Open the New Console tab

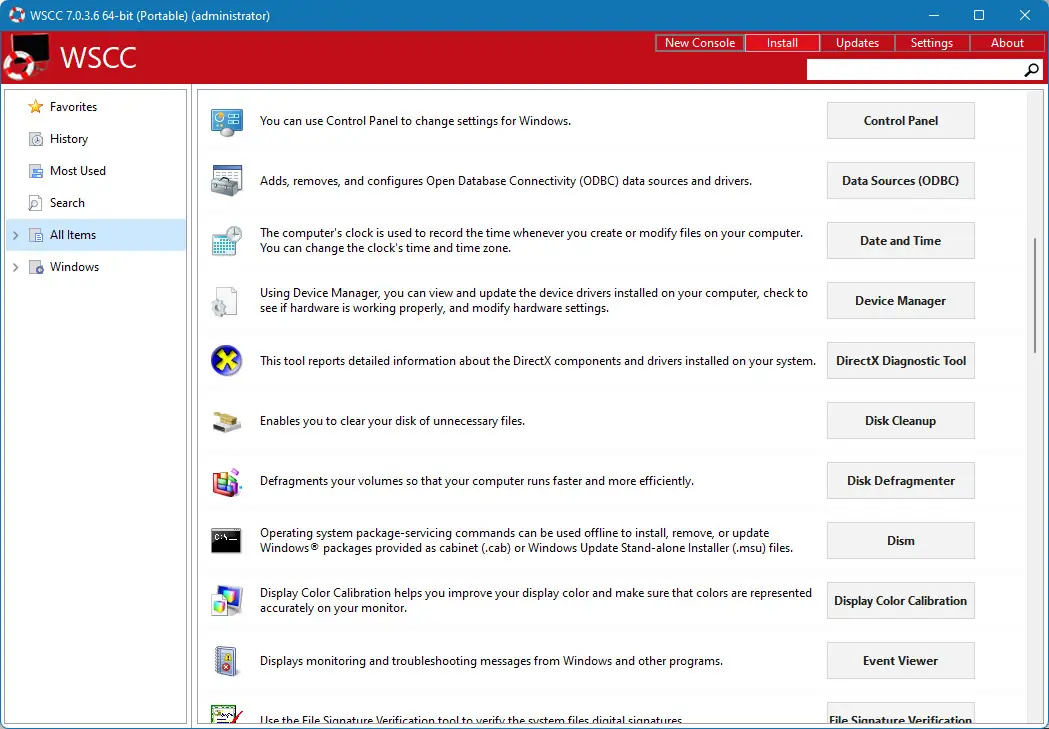(x=700, y=43)
